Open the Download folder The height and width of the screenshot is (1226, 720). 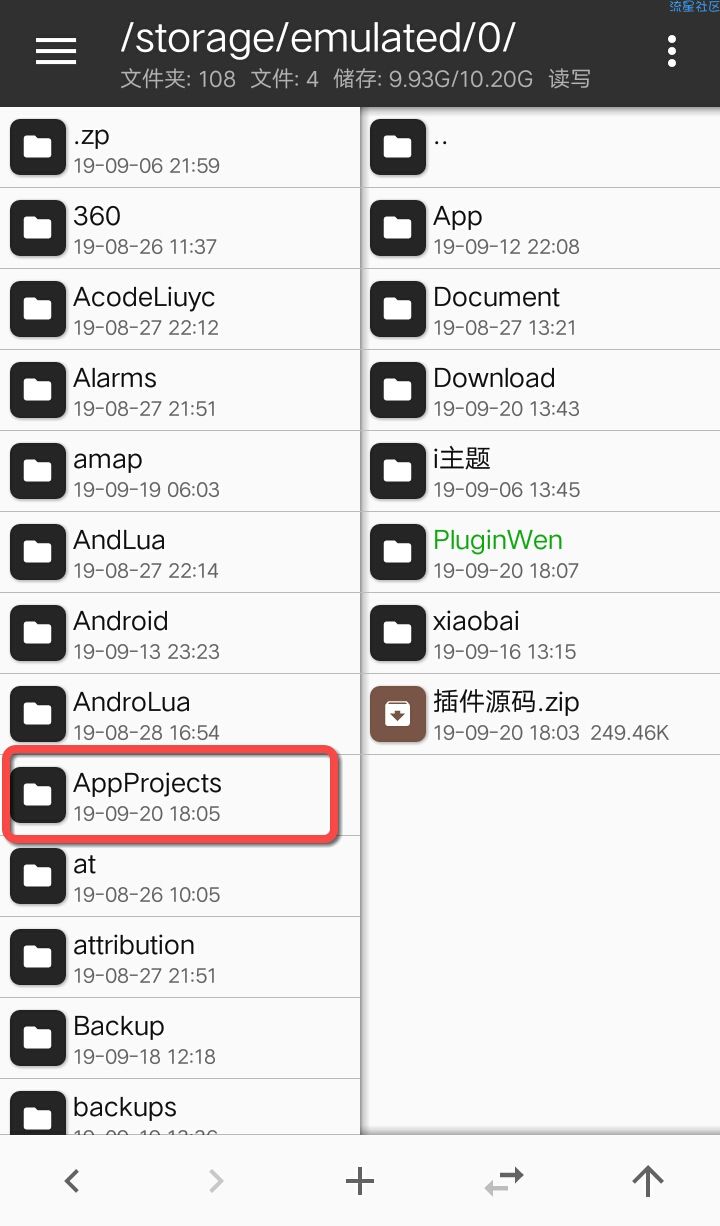541,390
